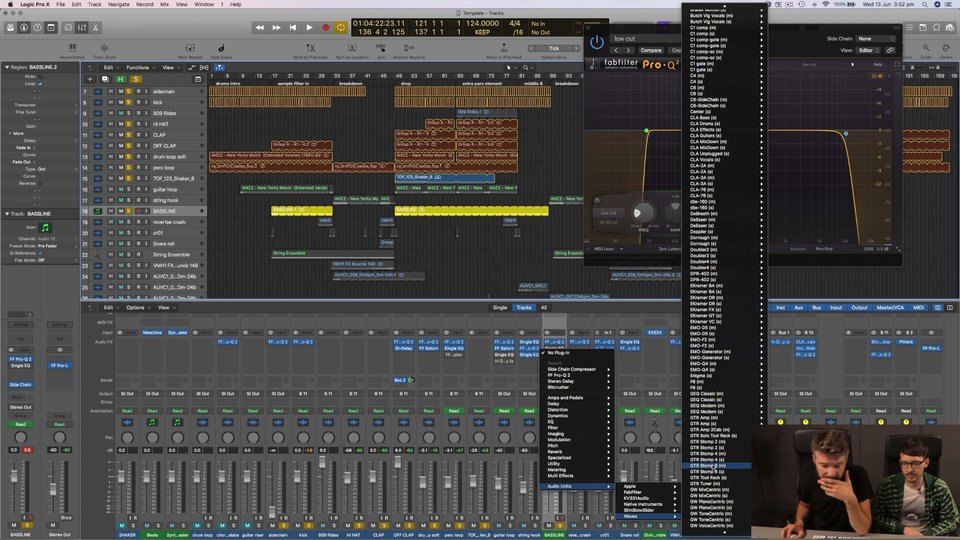Click the blue high cut EQ node
Image resolution: width=960 pixels, height=540 pixels.
tap(846, 133)
